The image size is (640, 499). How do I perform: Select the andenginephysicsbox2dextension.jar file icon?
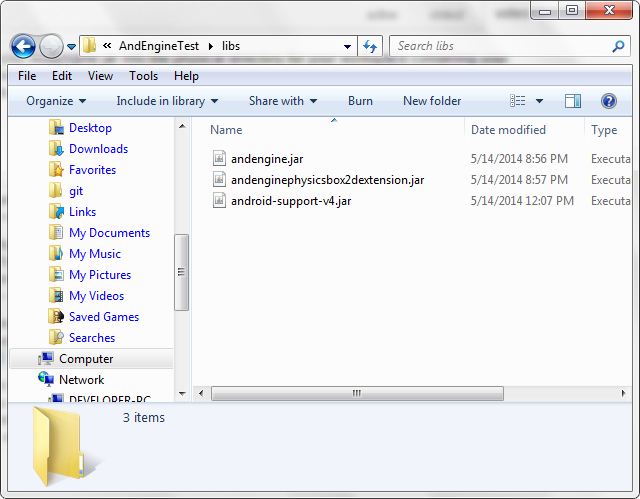(219, 179)
